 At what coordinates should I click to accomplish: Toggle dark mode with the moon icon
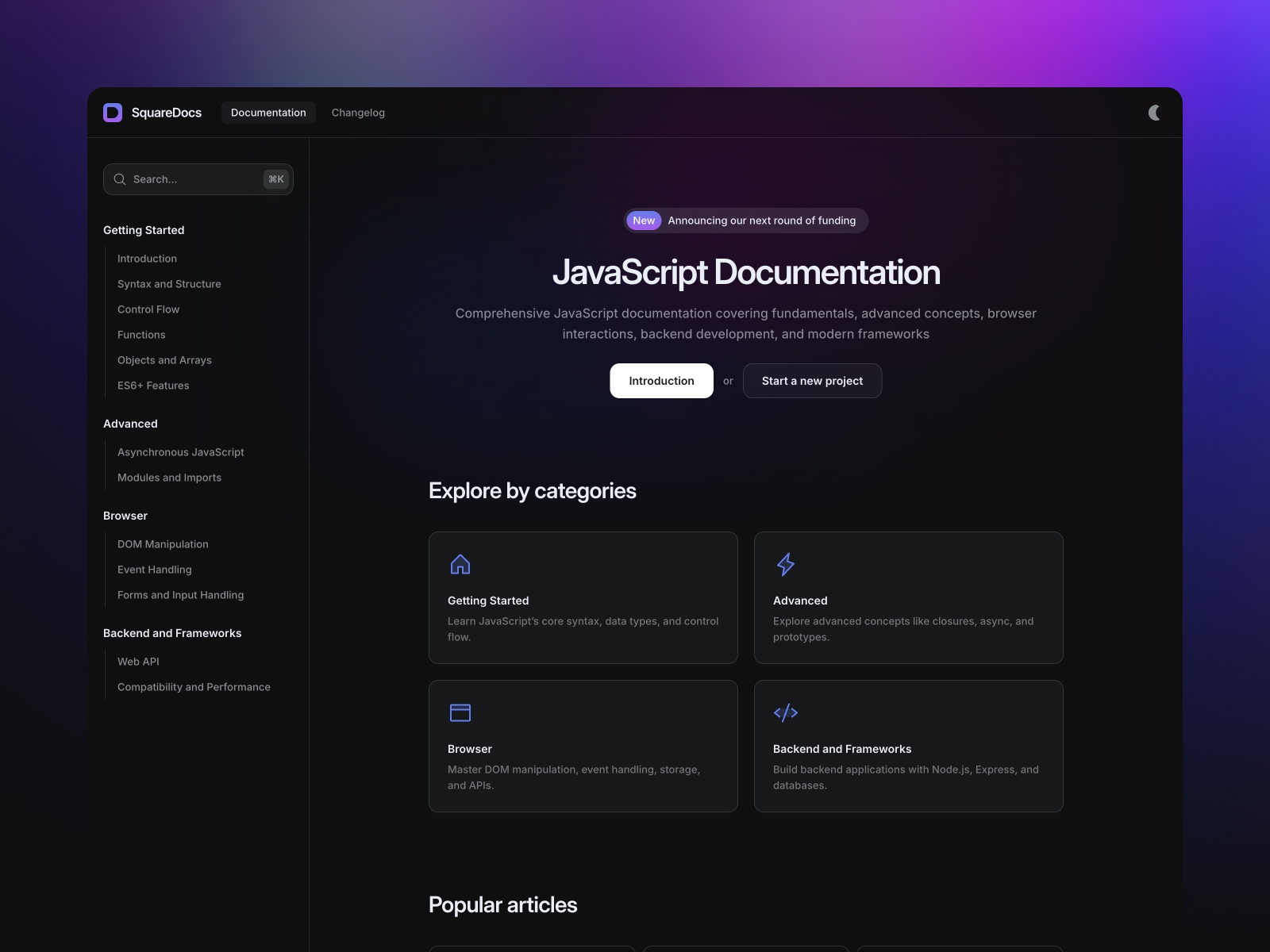click(x=1153, y=113)
